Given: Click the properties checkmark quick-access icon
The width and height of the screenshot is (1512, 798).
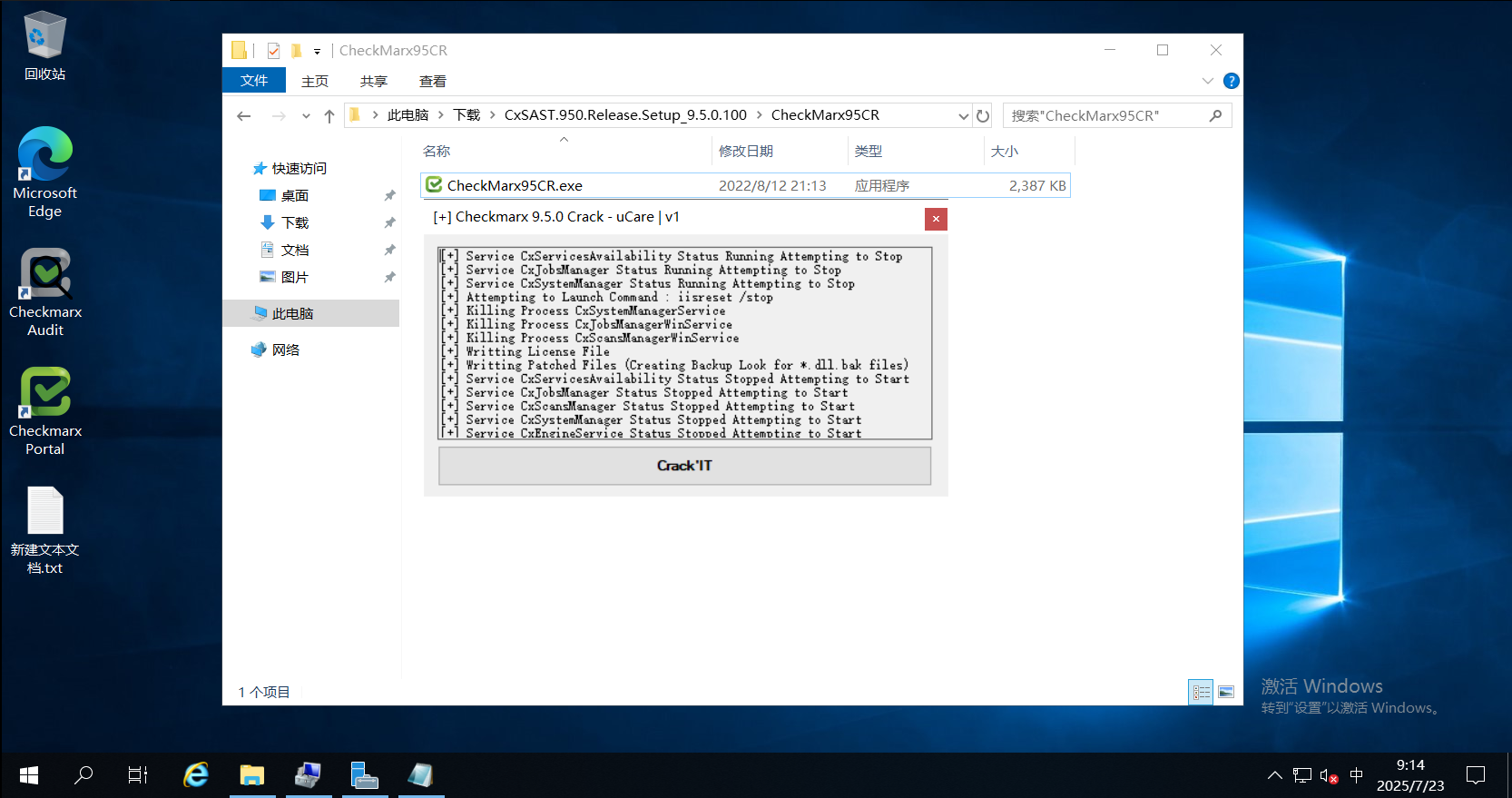Looking at the screenshot, I should [x=273, y=51].
